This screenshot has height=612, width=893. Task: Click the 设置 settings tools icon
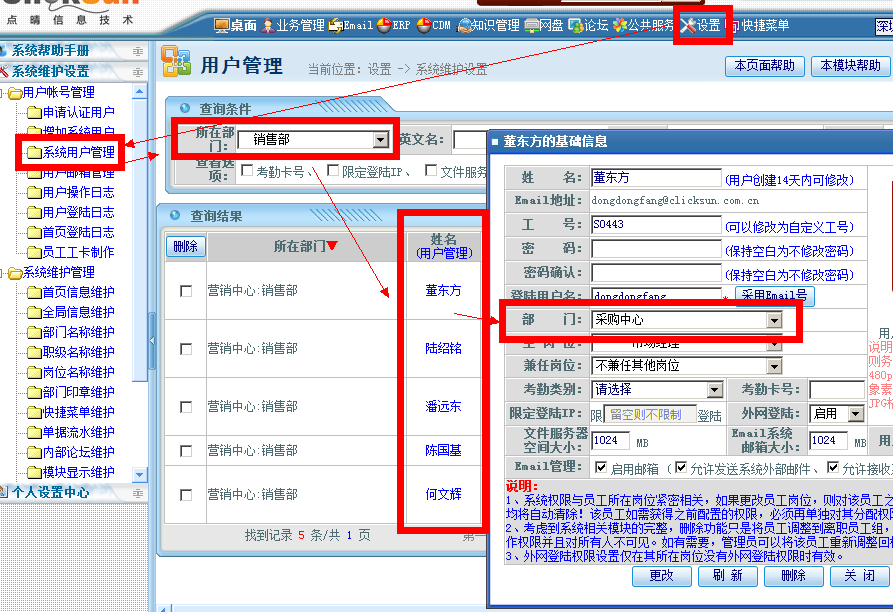[x=689, y=26]
